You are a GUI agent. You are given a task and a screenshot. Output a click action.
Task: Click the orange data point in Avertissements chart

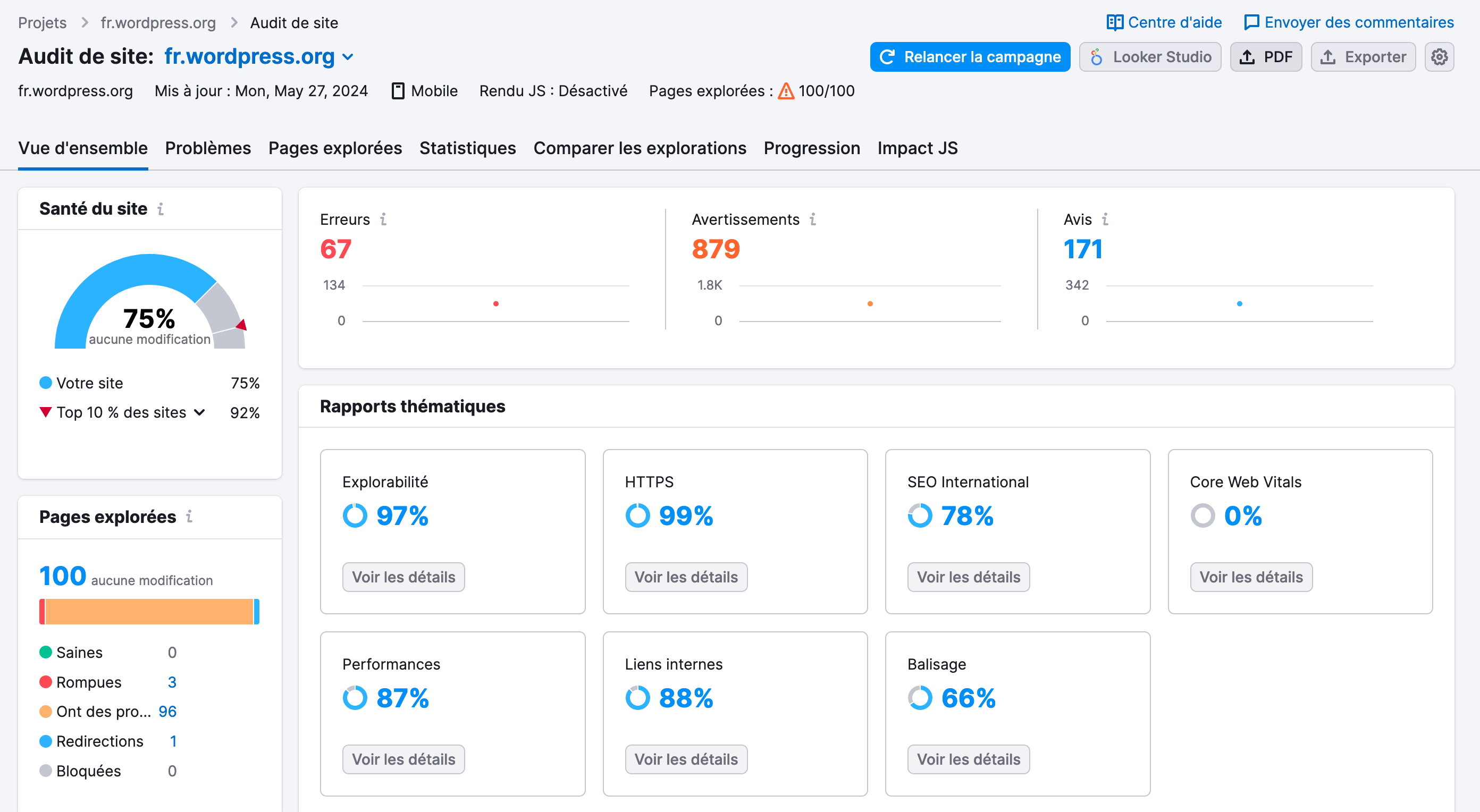pyautogui.click(x=870, y=304)
